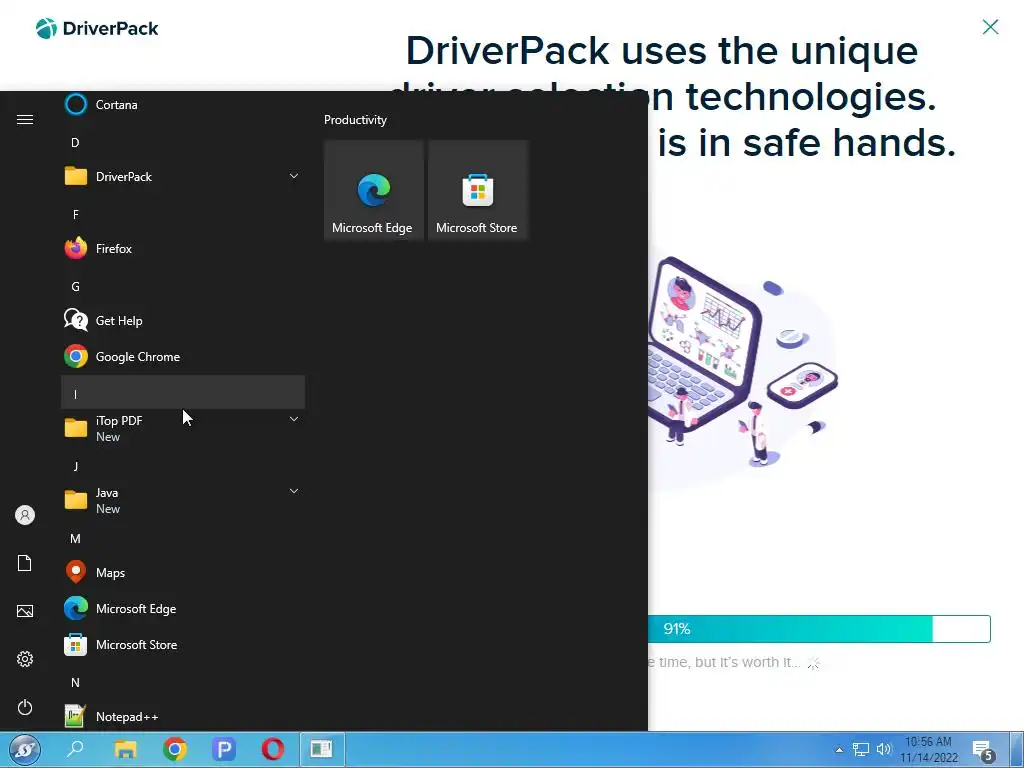
Task: Open the notification center with 5 alerts
Action: [x=984, y=750]
